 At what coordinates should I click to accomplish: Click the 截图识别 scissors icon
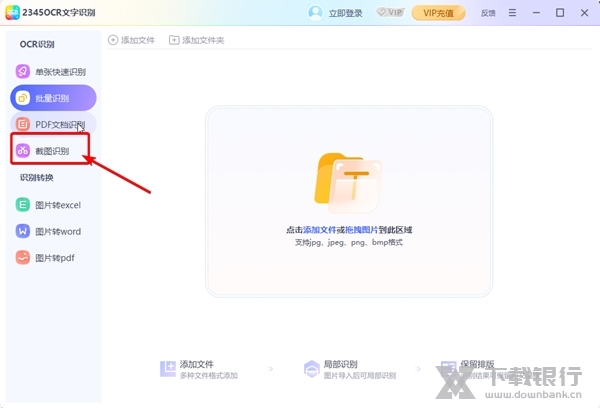click(x=23, y=150)
